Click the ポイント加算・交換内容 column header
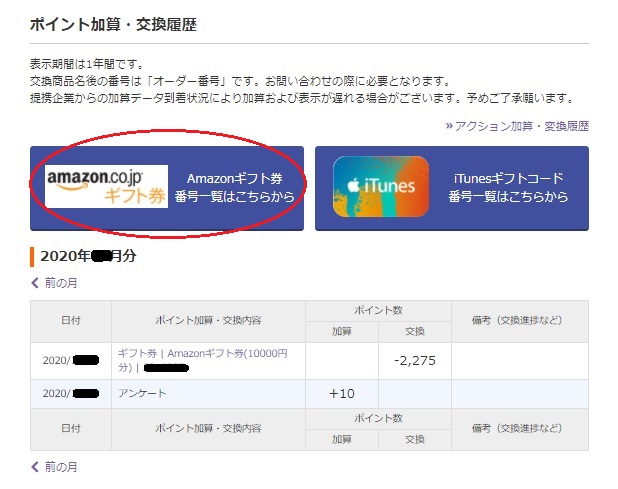Viewport: 618px width, 489px height. (208, 321)
